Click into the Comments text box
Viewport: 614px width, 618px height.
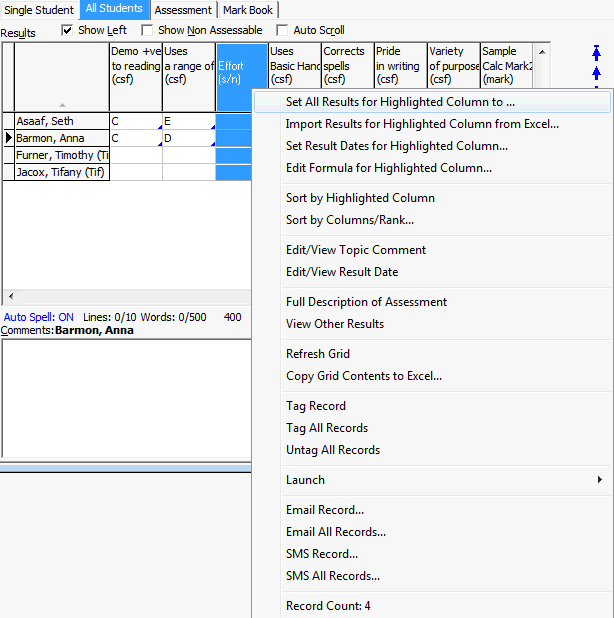click(x=127, y=398)
